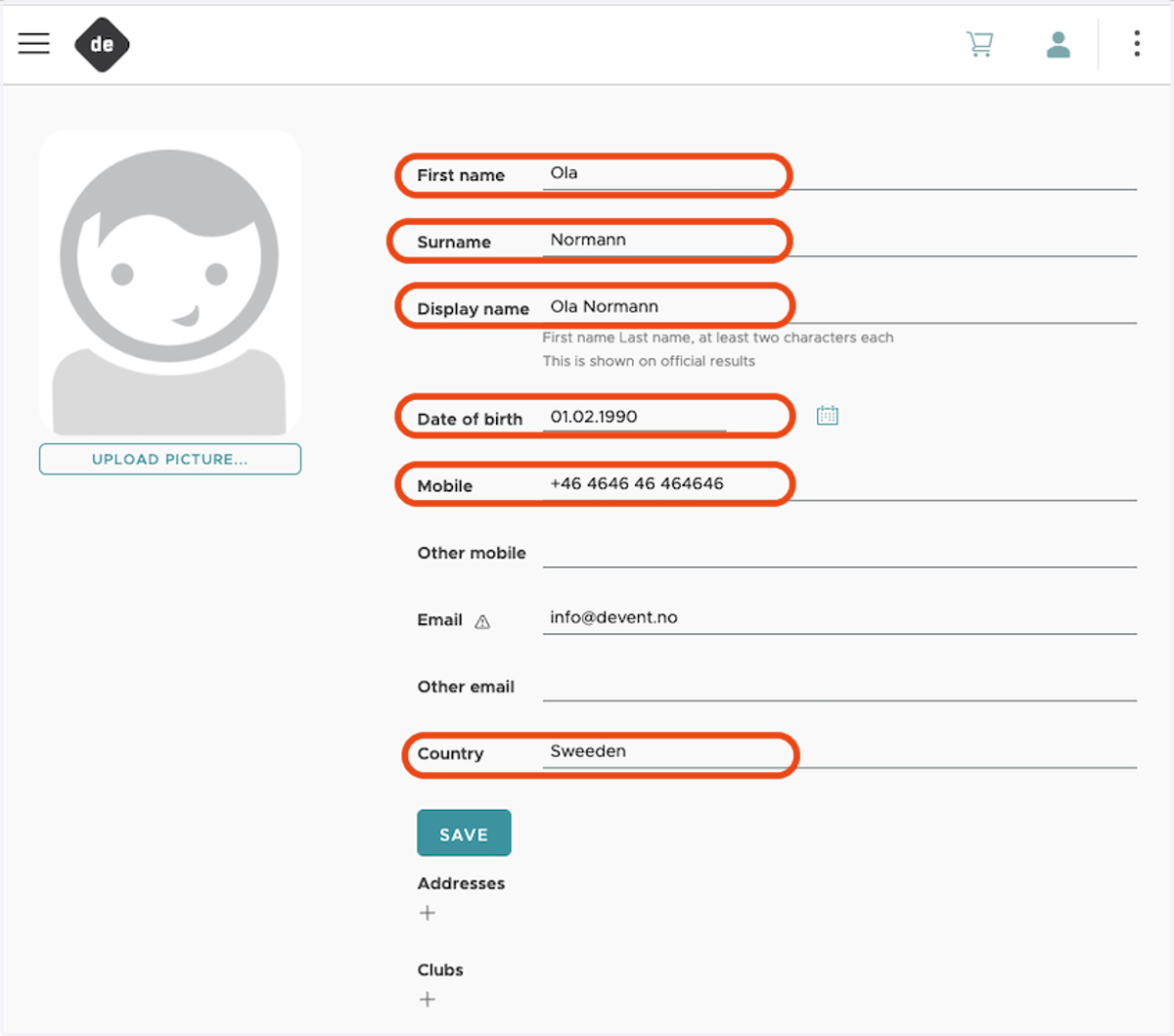The width and height of the screenshot is (1174, 1036).
Task: Open the date of birth calendar picker
Action: (x=828, y=416)
